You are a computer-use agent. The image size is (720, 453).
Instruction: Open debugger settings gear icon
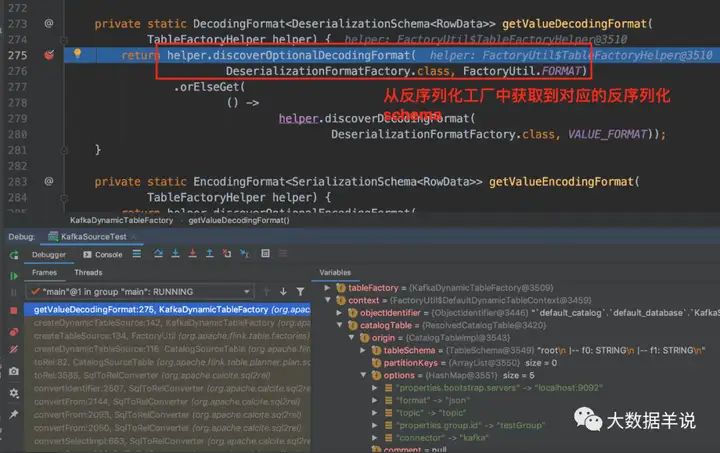coord(14,393)
